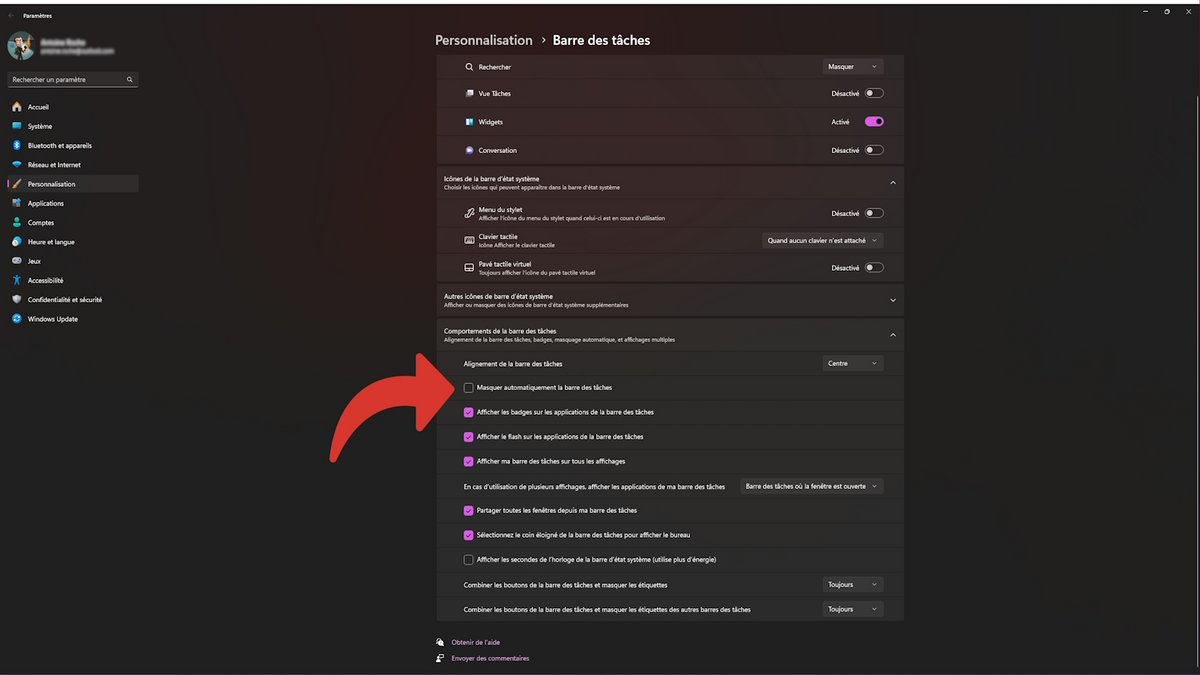Click the Obtenir de l'aide link
Image resolution: width=1200 pixels, height=675 pixels.
[x=475, y=642]
